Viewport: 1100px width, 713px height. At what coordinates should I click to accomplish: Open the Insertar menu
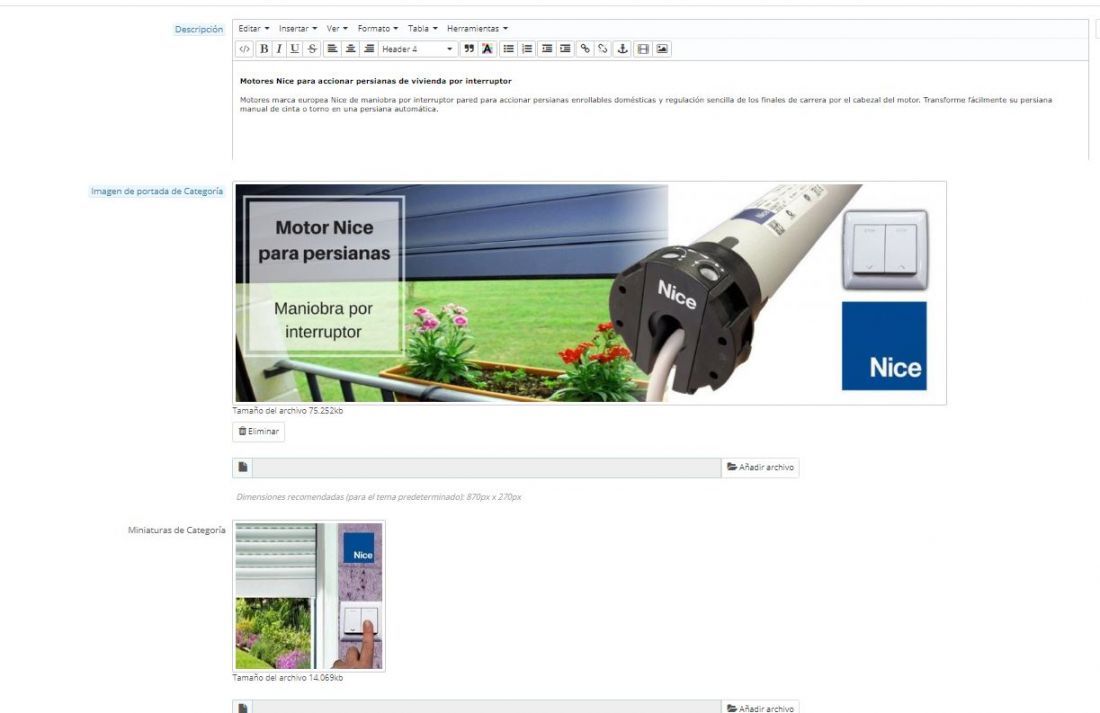click(x=297, y=29)
